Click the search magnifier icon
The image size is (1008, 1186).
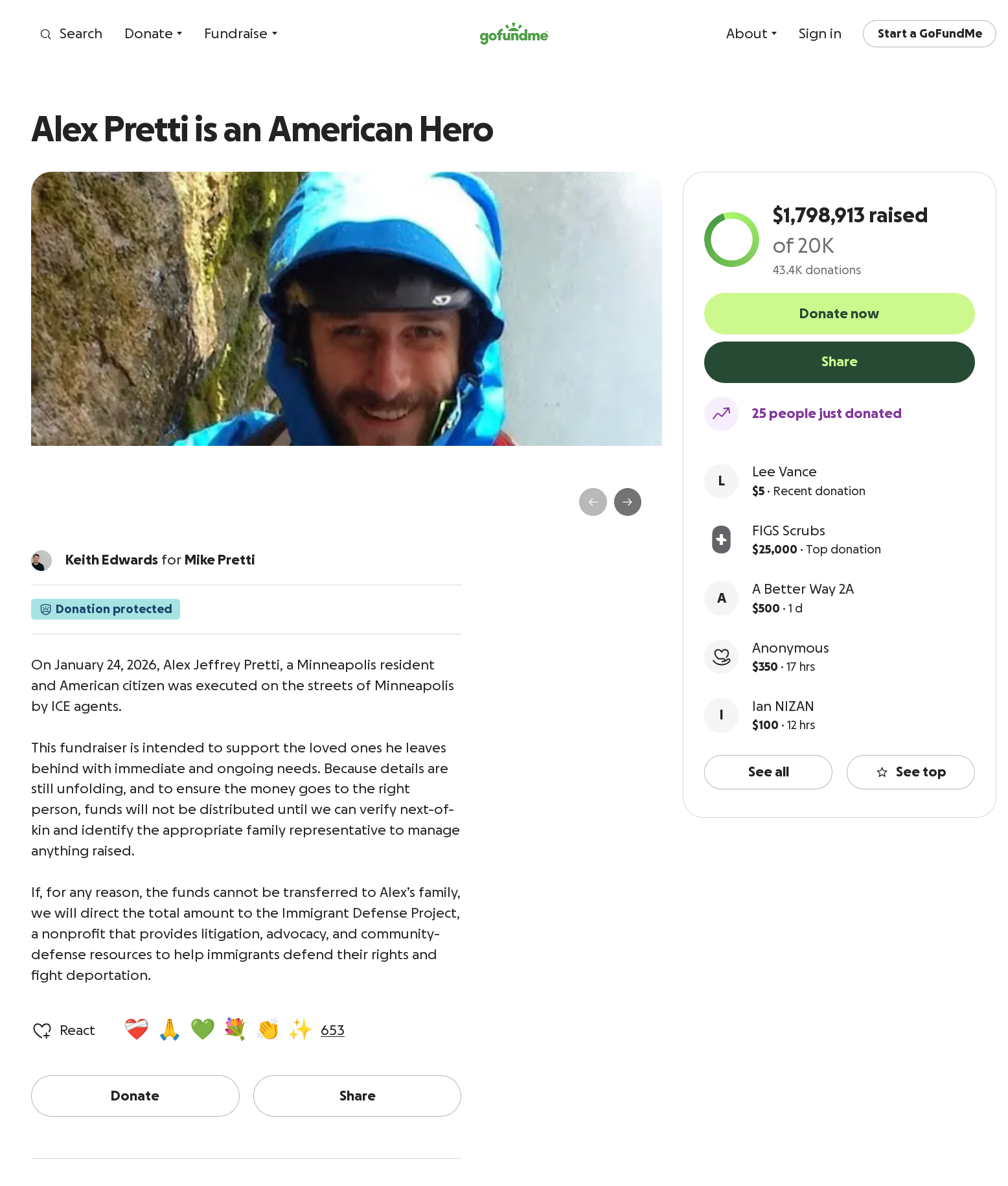(x=45, y=34)
